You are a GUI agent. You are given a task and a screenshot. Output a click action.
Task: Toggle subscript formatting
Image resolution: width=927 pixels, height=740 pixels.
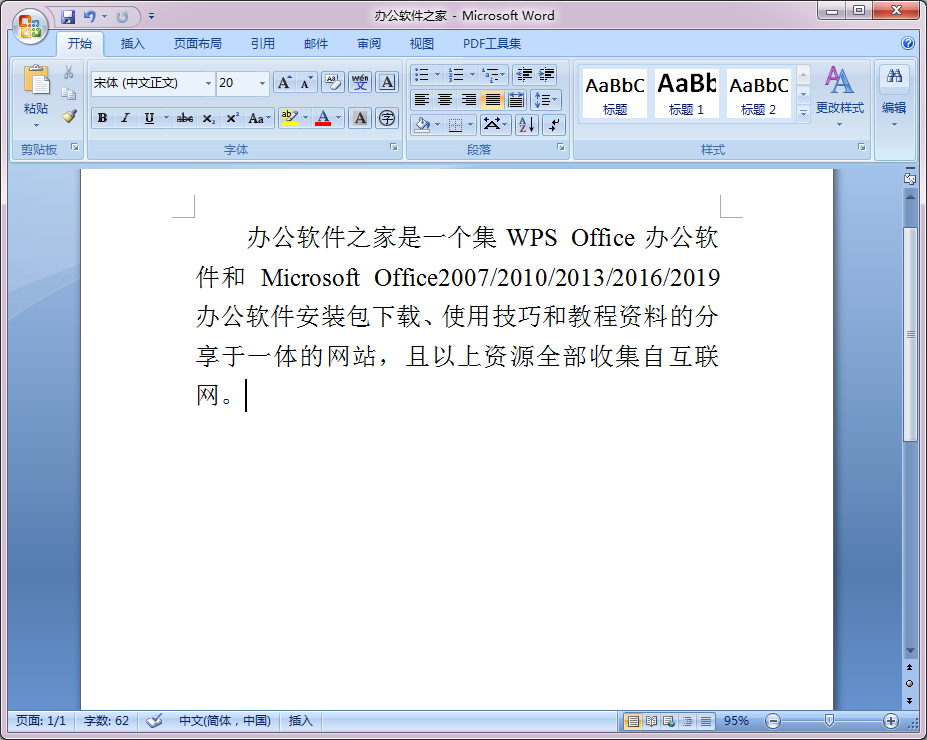(209, 118)
